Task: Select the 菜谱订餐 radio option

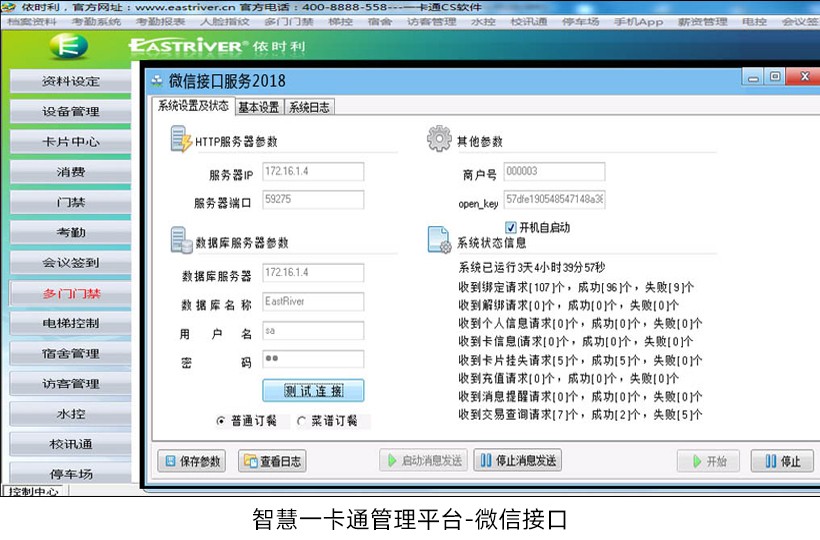Action: tap(302, 421)
